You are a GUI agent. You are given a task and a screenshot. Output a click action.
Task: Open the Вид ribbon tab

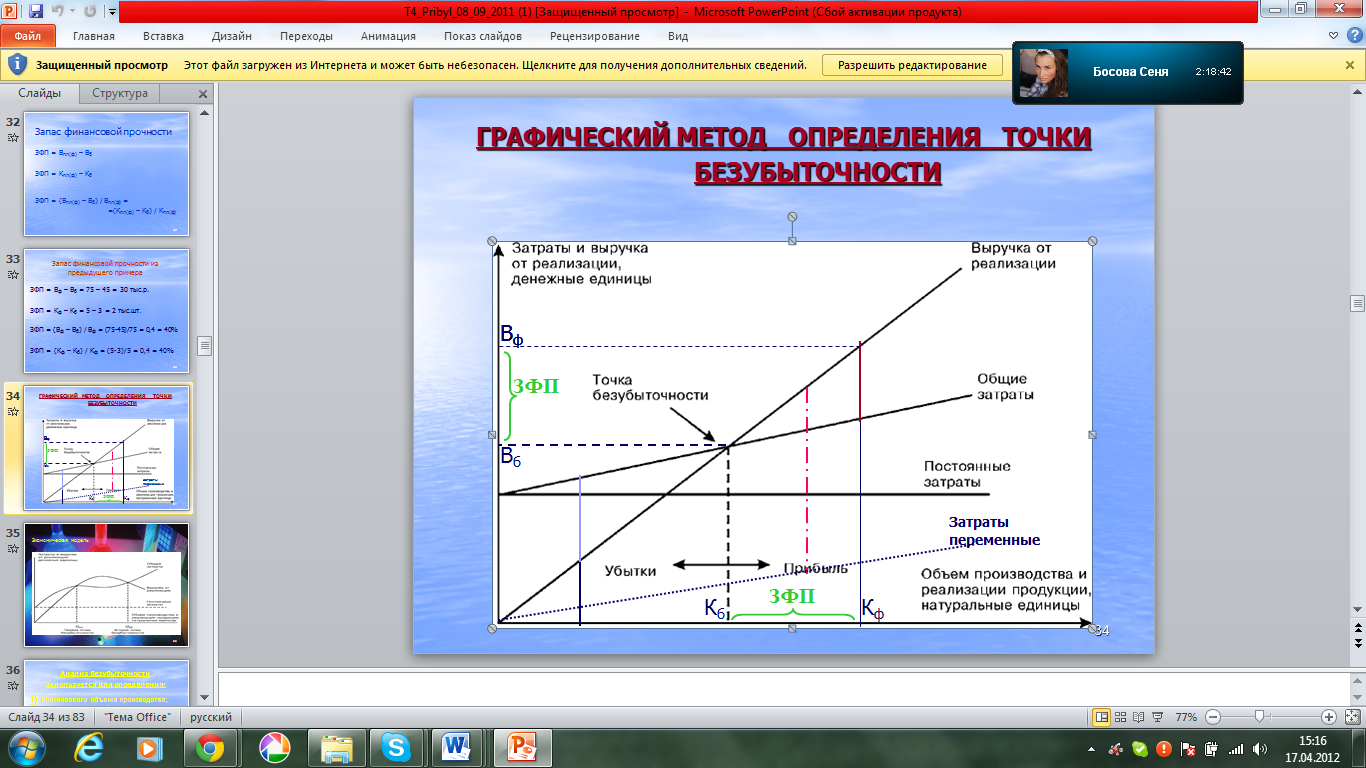tap(678, 36)
